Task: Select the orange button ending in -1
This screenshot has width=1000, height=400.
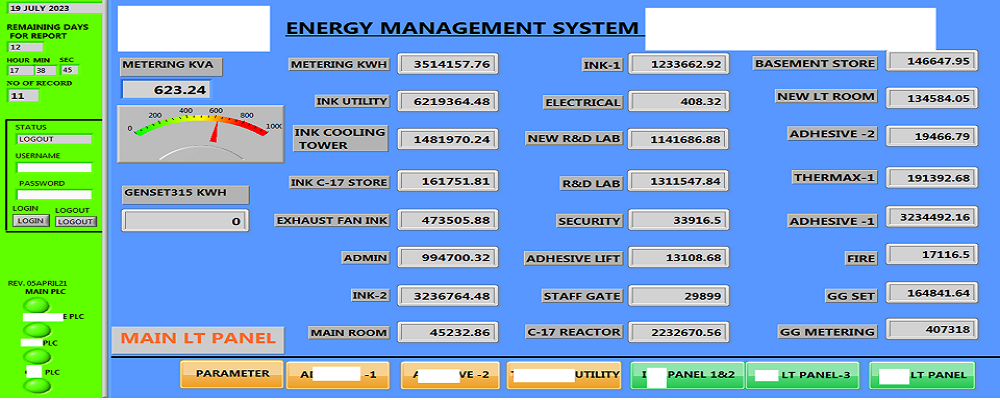Action: click(338, 375)
